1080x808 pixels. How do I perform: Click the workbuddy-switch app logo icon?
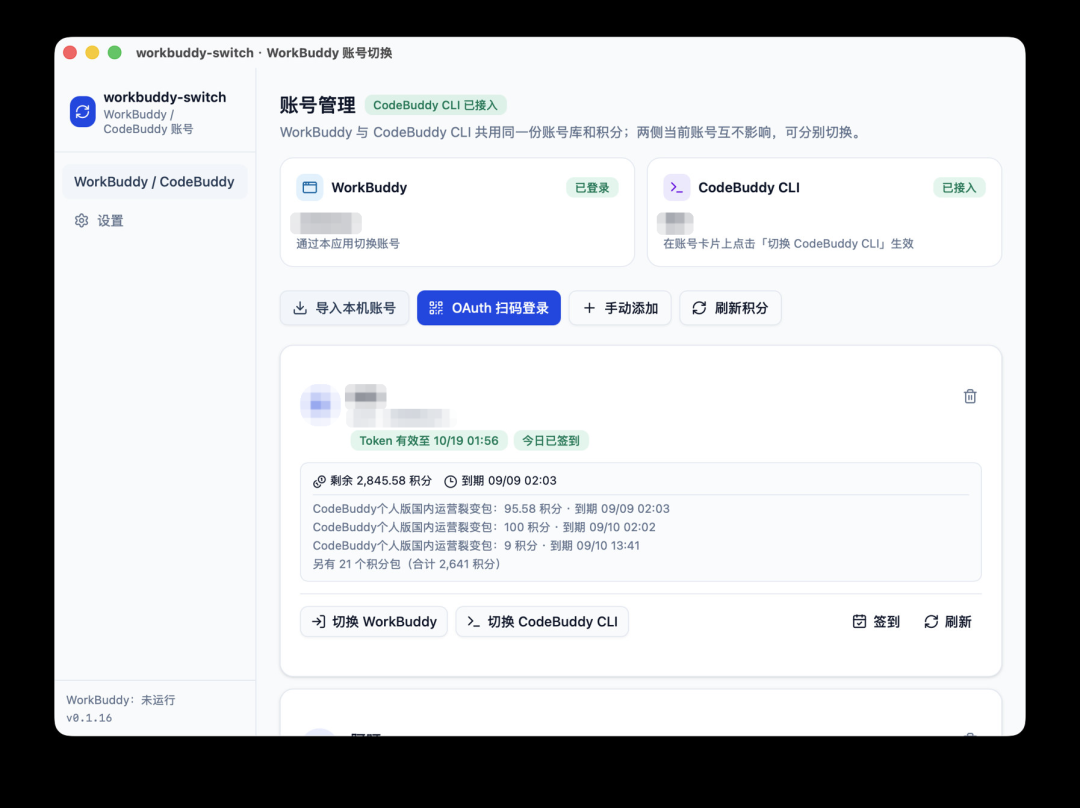83,112
